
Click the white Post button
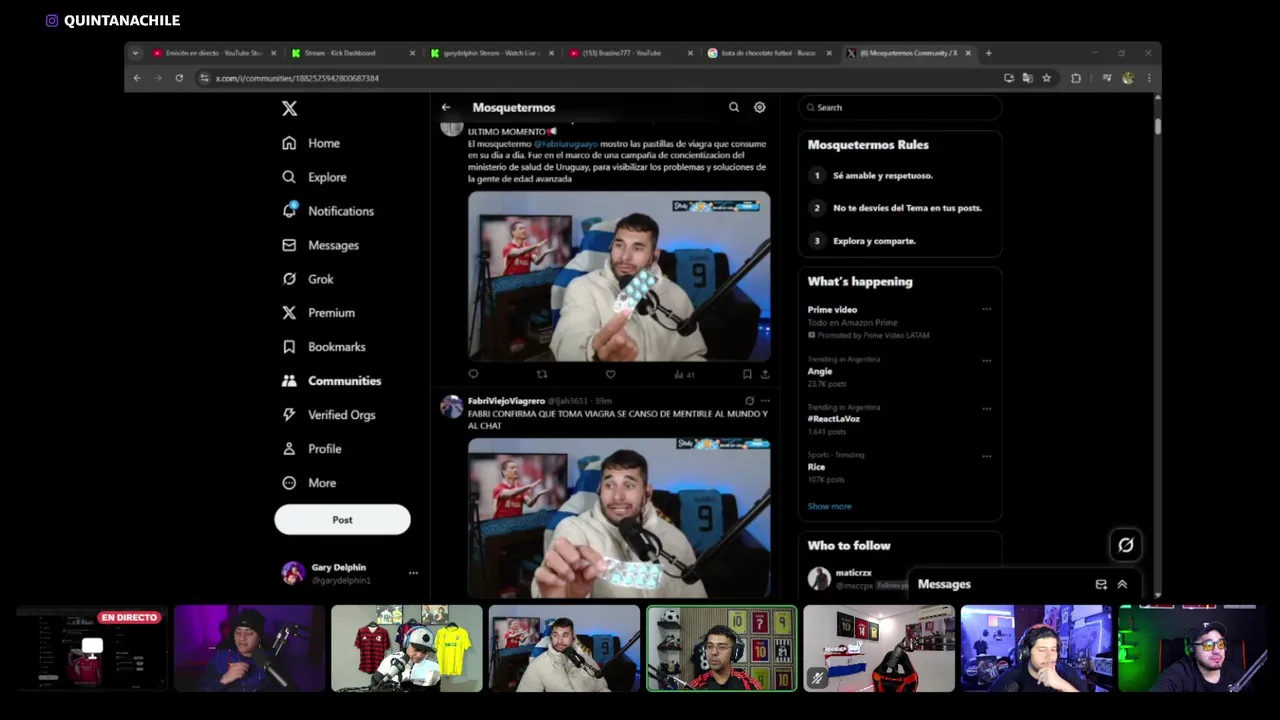pyautogui.click(x=342, y=520)
